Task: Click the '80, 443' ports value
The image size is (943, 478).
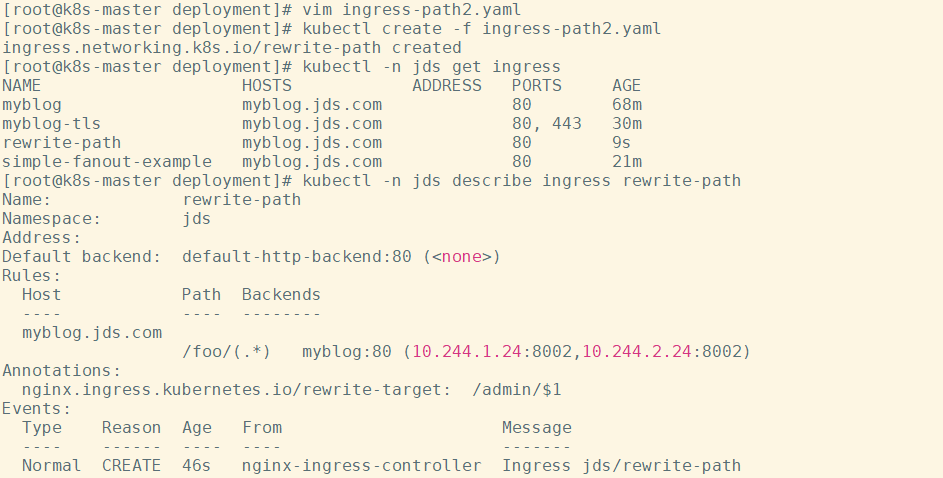Action: coord(546,123)
